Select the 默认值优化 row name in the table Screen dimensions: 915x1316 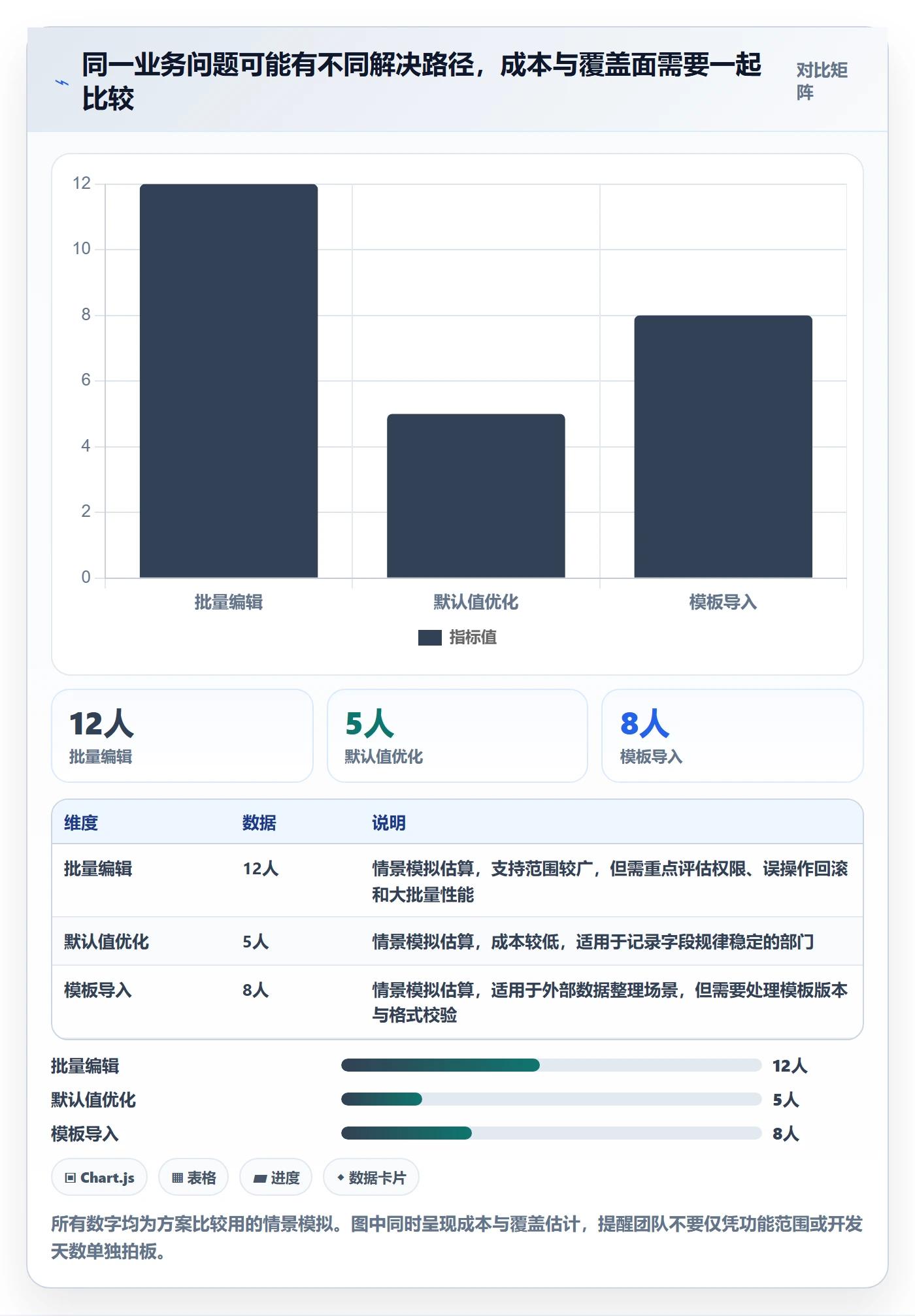[107, 942]
